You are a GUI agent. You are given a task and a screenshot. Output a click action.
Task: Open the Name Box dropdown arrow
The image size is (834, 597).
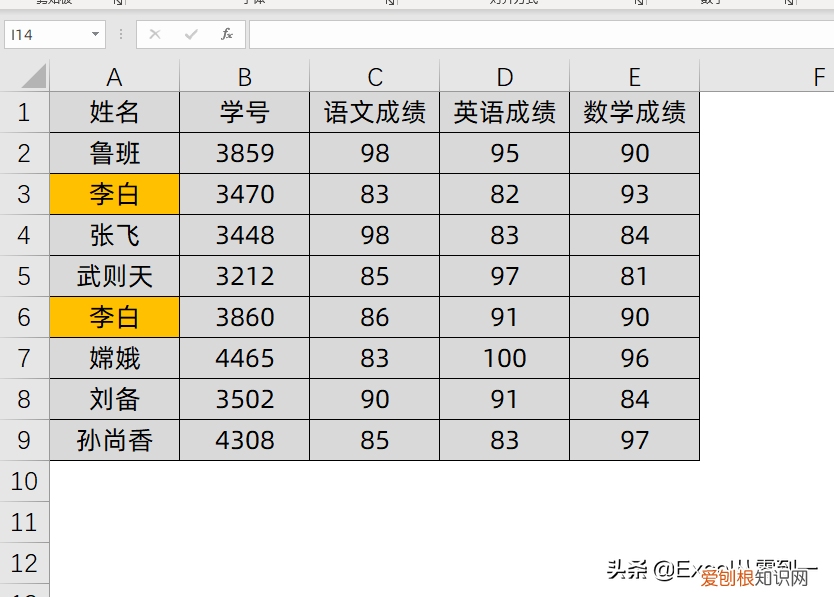pyautogui.click(x=93, y=33)
